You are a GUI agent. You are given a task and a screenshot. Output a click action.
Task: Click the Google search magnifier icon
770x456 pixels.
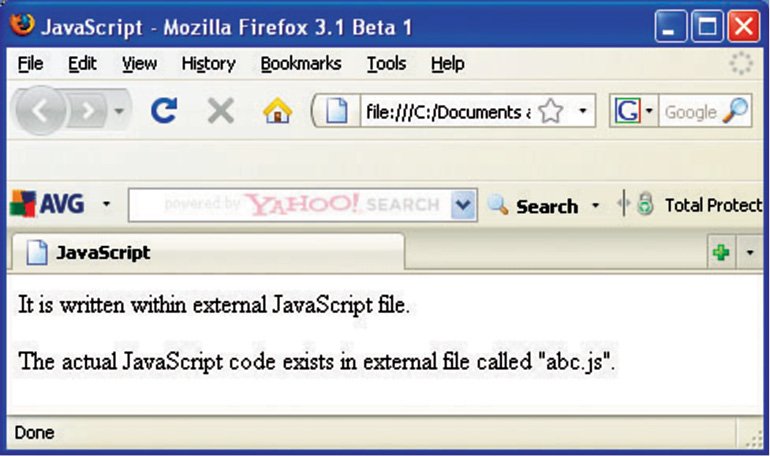coord(735,110)
